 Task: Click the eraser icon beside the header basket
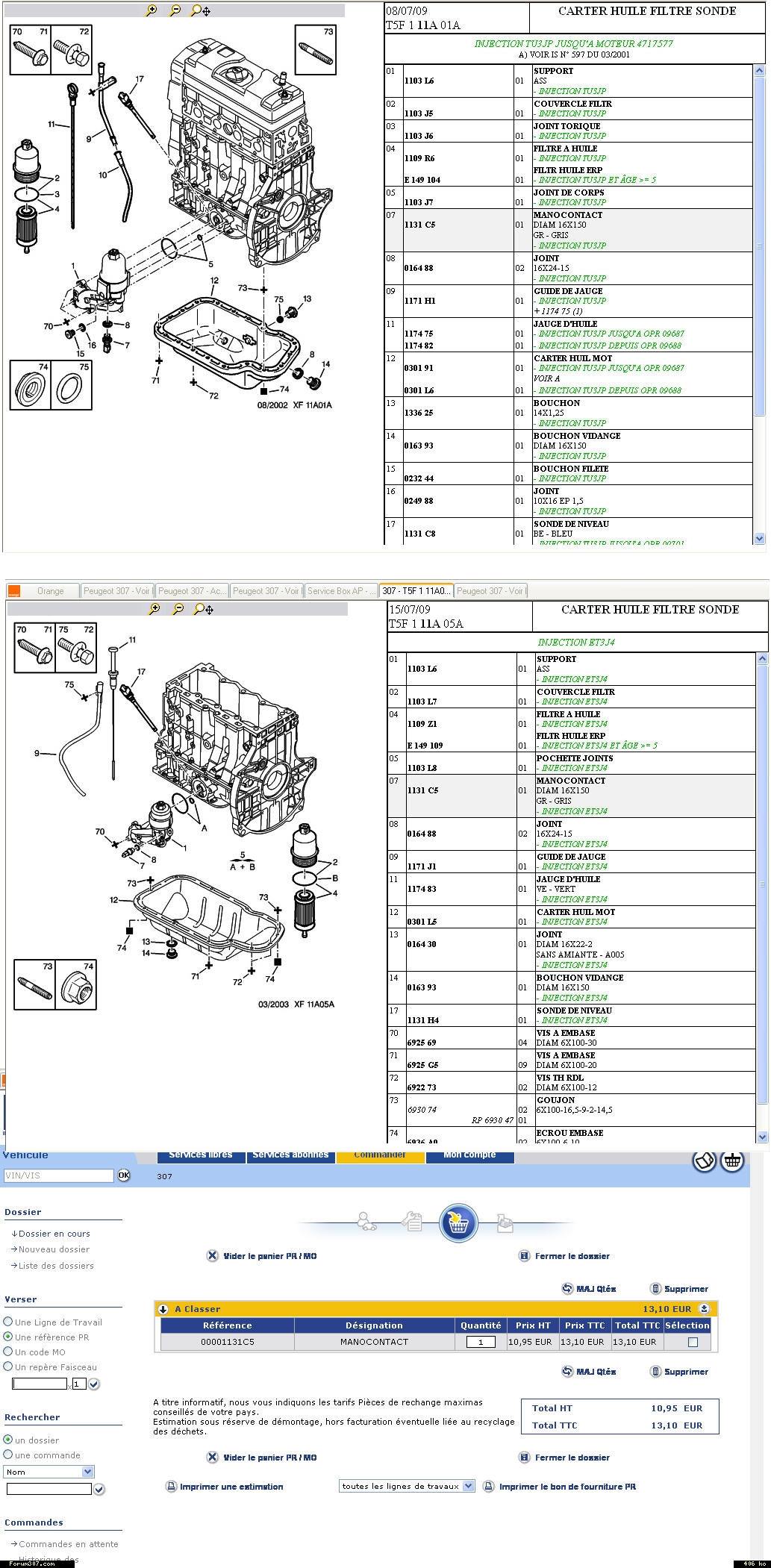coord(705,1161)
